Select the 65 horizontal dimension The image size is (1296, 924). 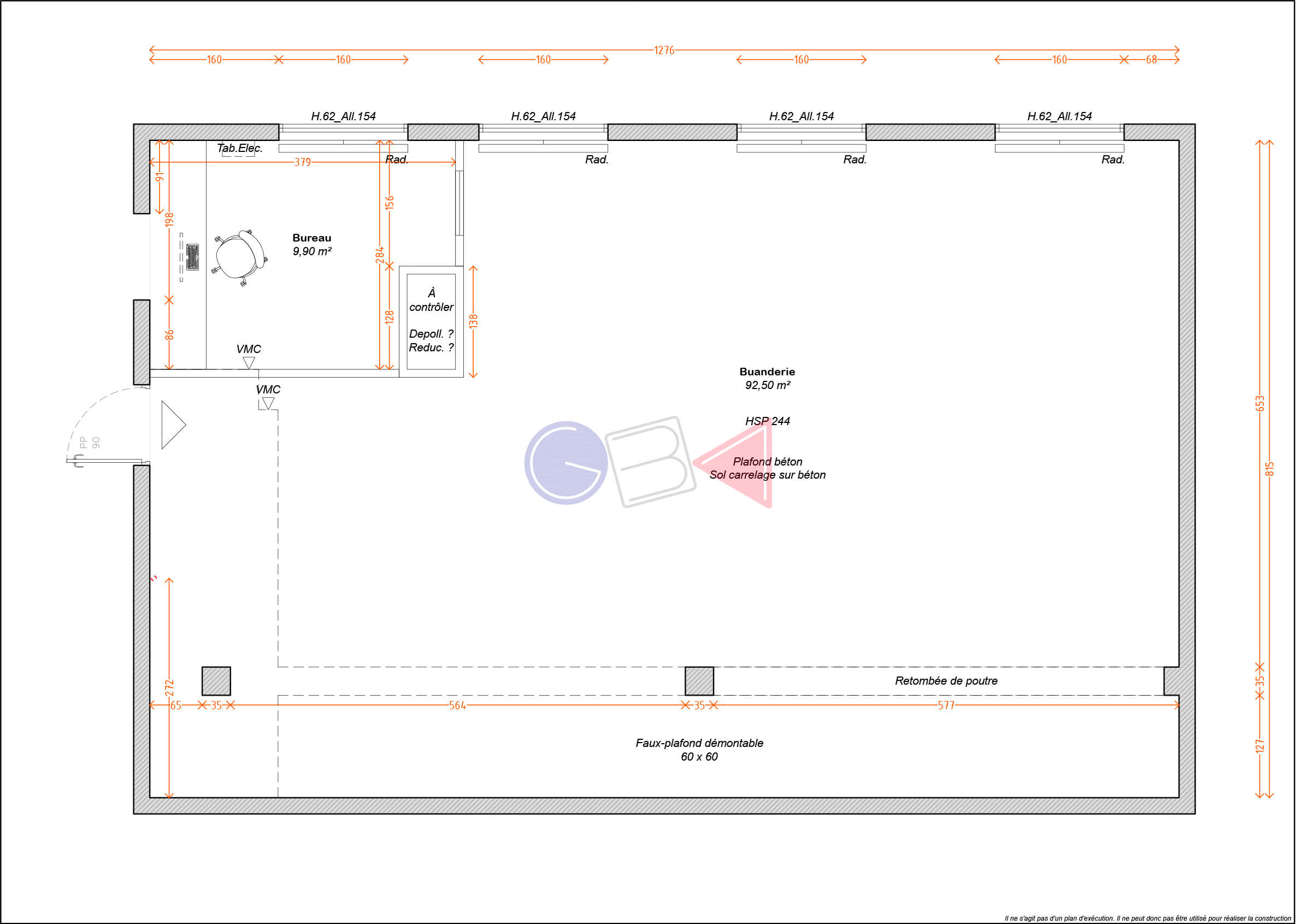pos(176,705)
